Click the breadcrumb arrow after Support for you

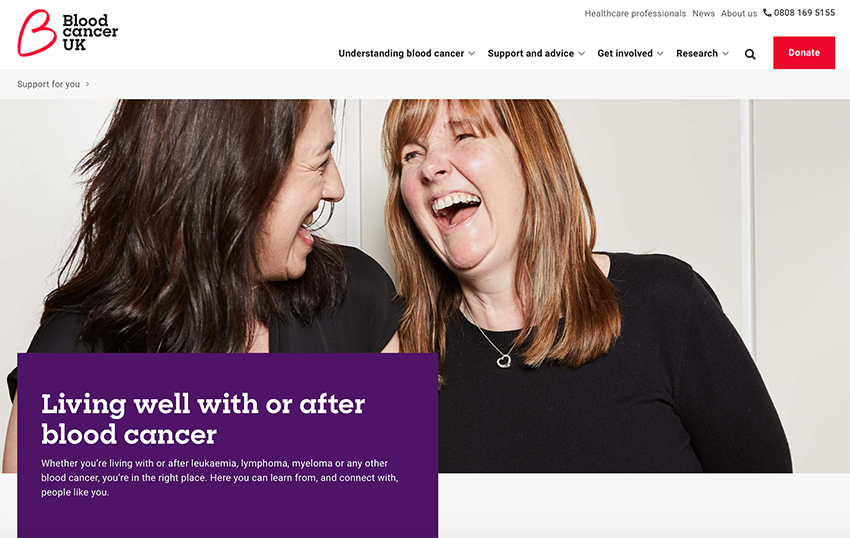coord(87,84)
